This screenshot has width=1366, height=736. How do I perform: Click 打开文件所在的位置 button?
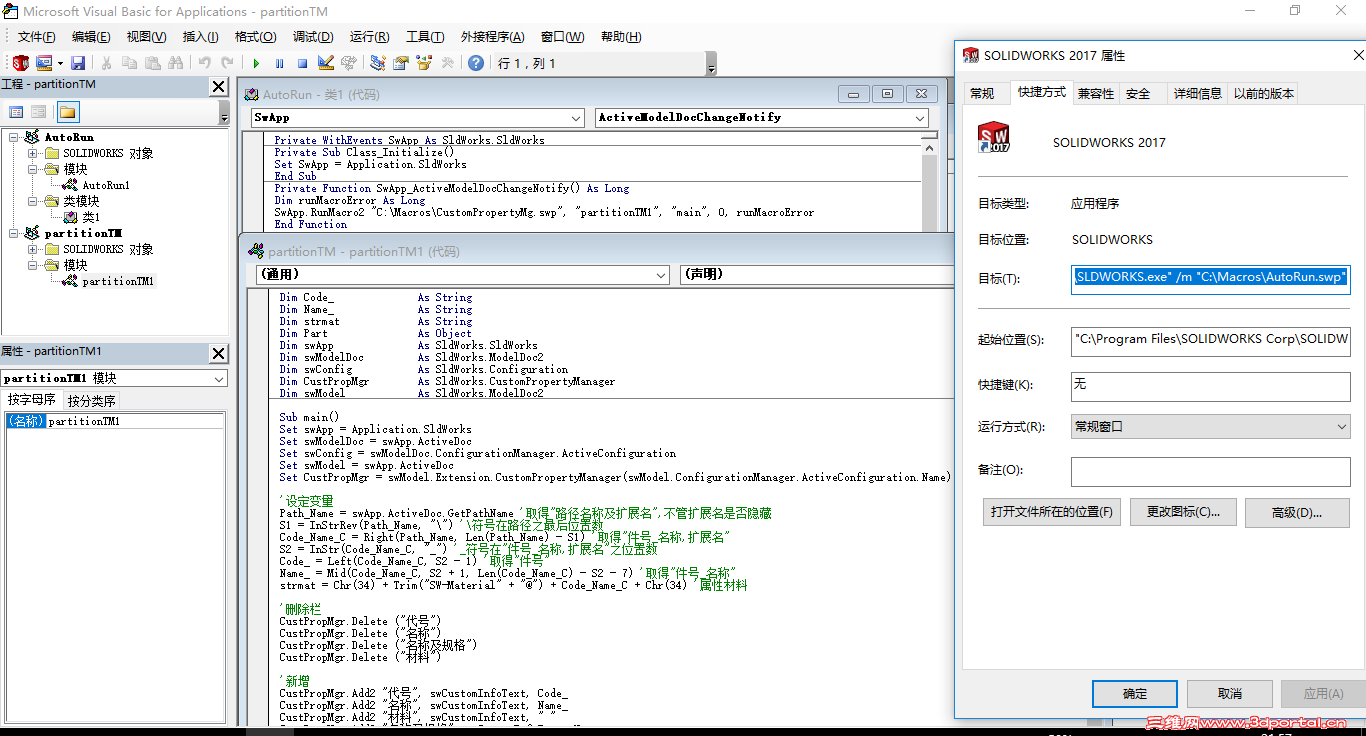(x=1052, y=512)
